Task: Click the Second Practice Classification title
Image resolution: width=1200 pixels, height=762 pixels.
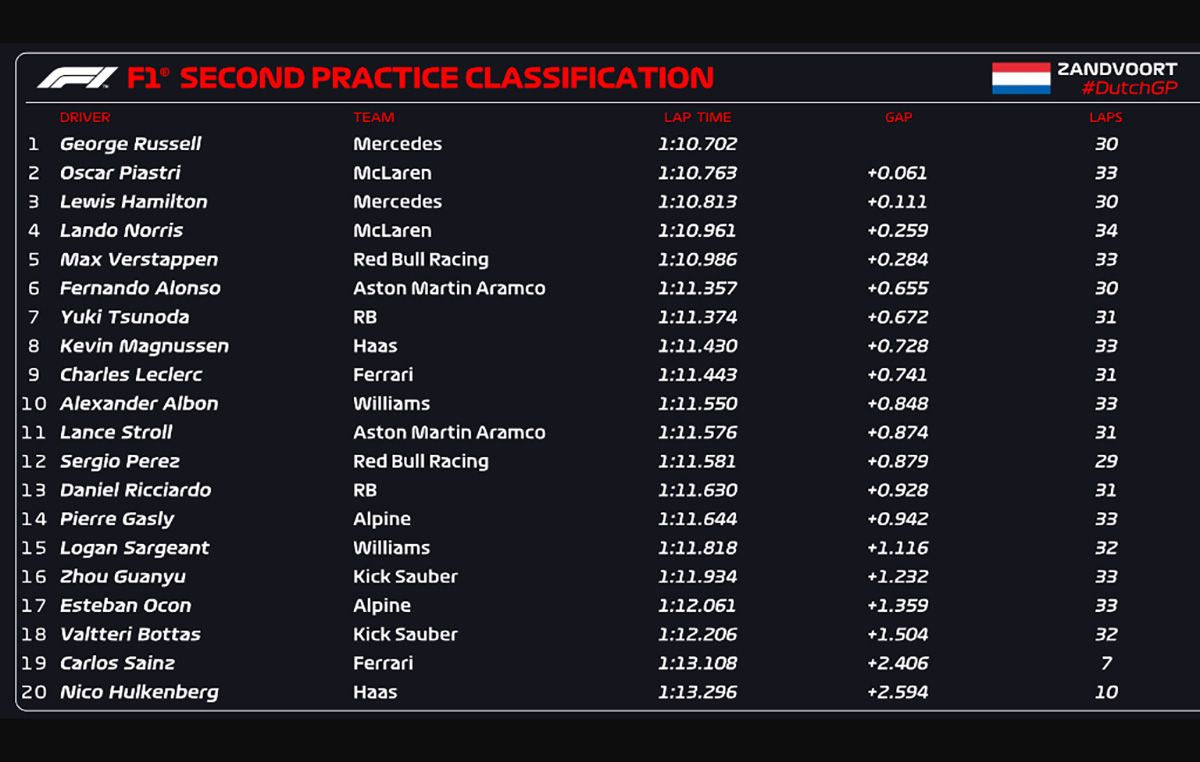Action: [x=446, y=78]
